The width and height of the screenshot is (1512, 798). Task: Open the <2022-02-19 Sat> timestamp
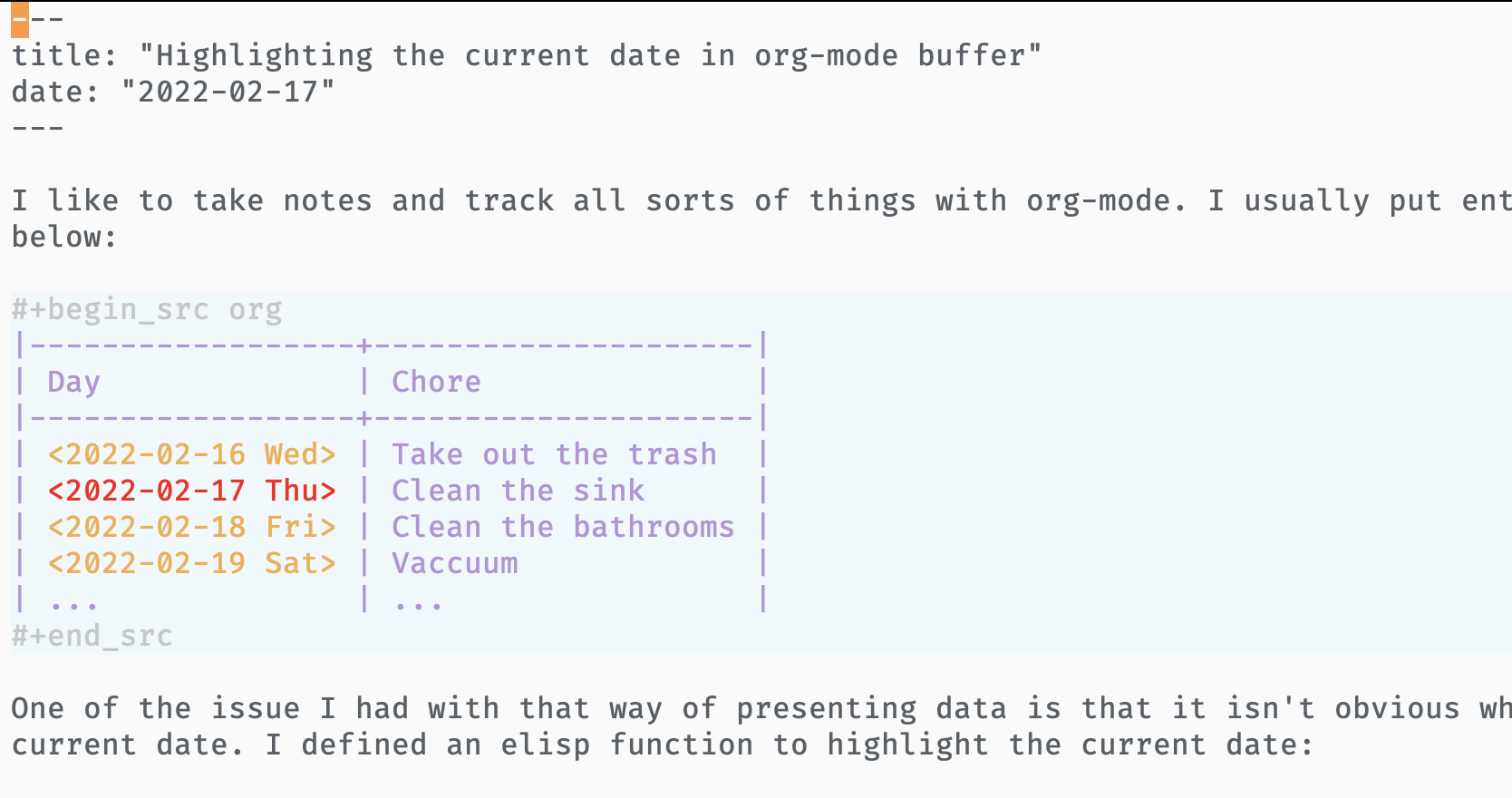(191, 563)
